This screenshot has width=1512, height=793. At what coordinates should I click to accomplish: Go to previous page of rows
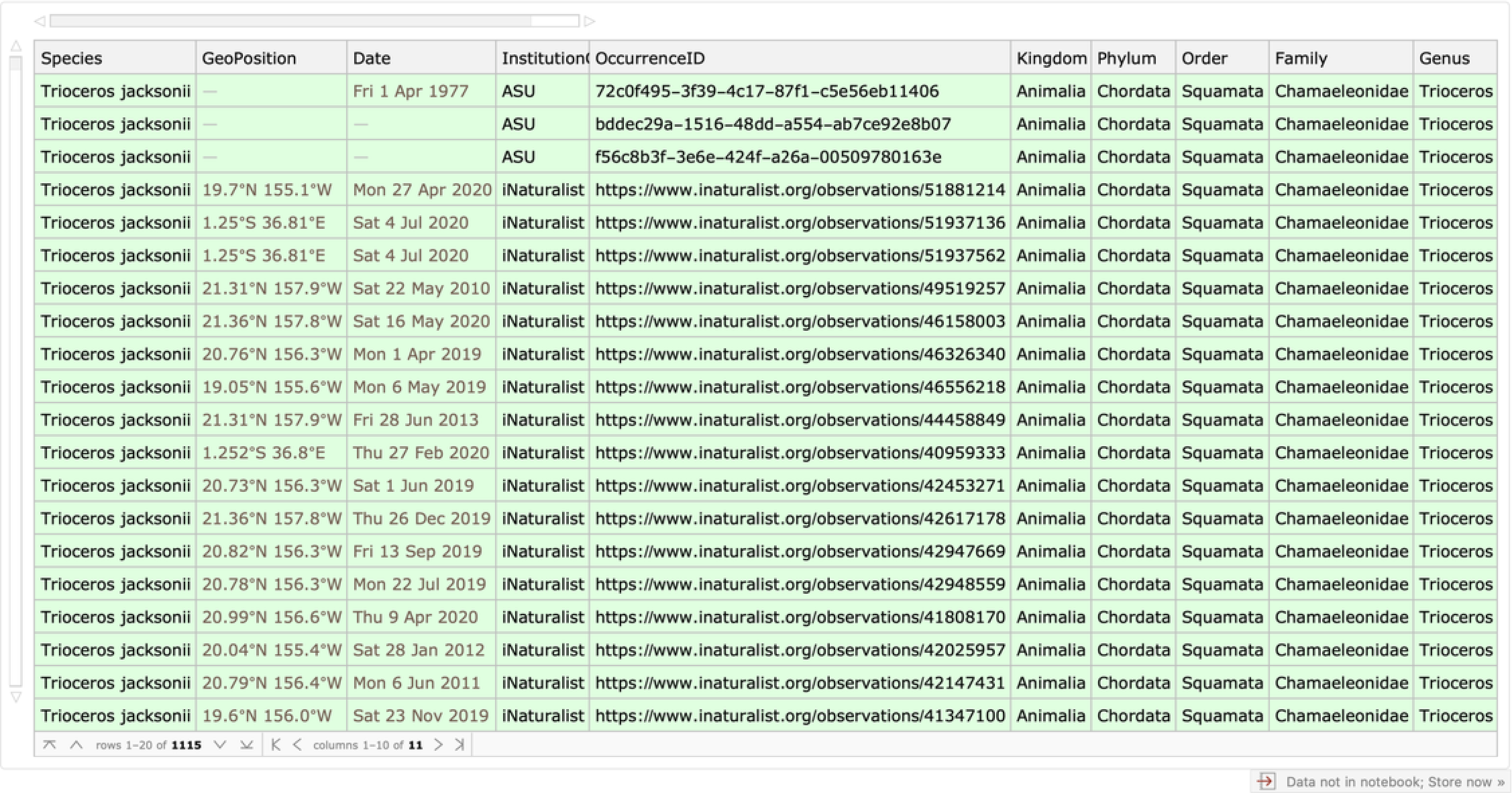pyautogui.click(x=76, y=745)
